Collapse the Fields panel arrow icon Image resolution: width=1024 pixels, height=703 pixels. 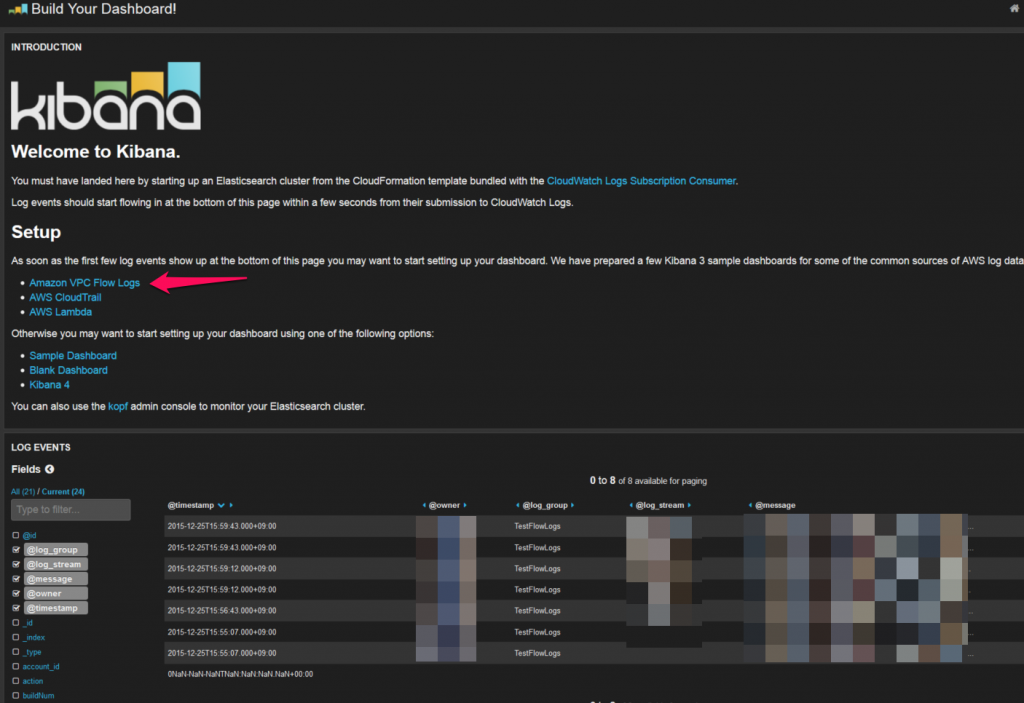click(50, 469)
